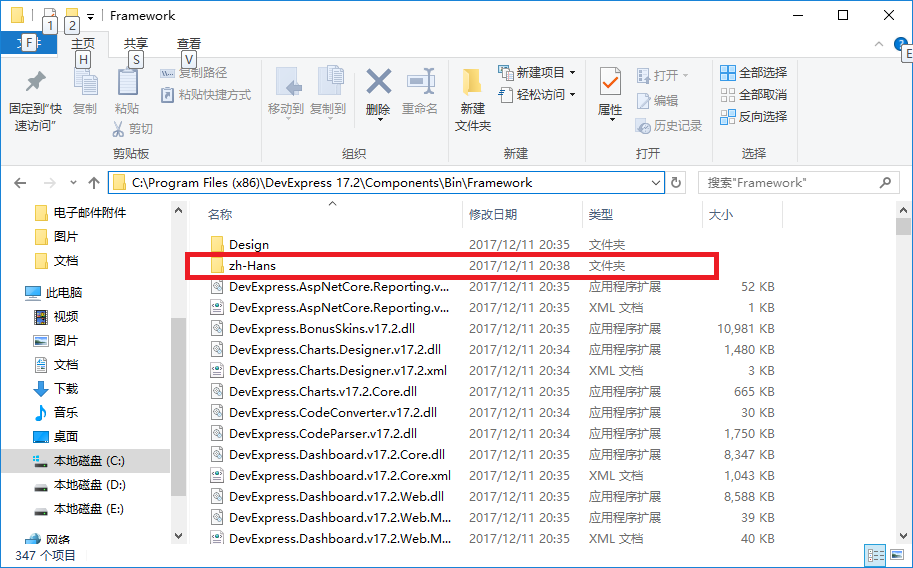Select the Home (主页) ribbon tab

click(x=83, y=44)
